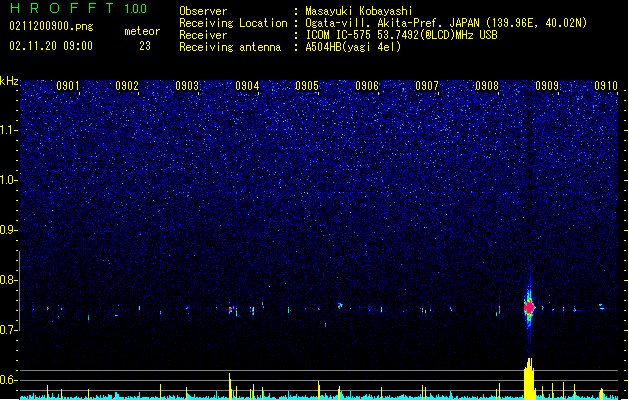Click the 0904 time marker
Screen dimensions: 629x400
point(247,85)
